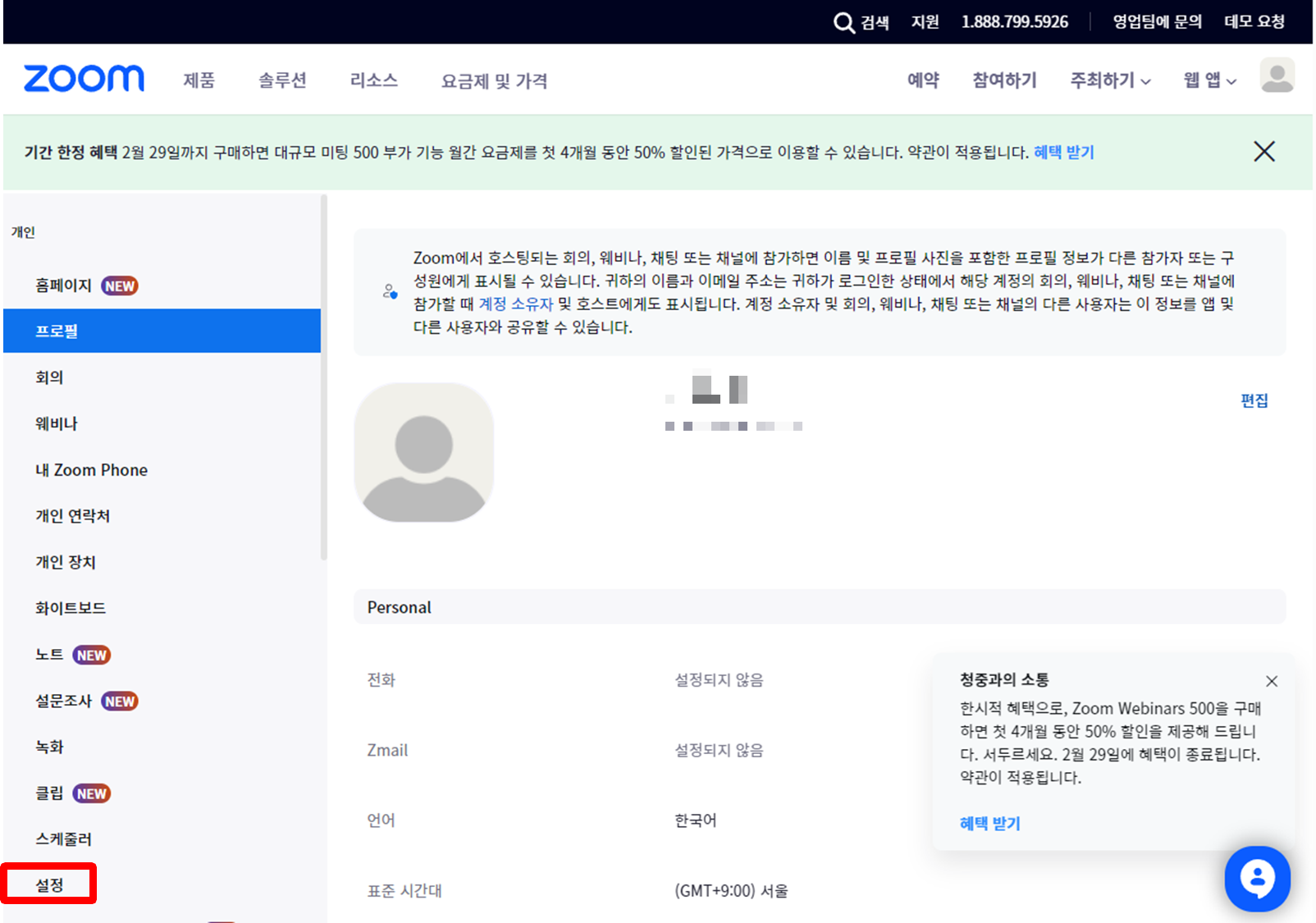Expand the 웹 앱 dropdown
Screen dimensions: 1316x923
point(1209,80)
